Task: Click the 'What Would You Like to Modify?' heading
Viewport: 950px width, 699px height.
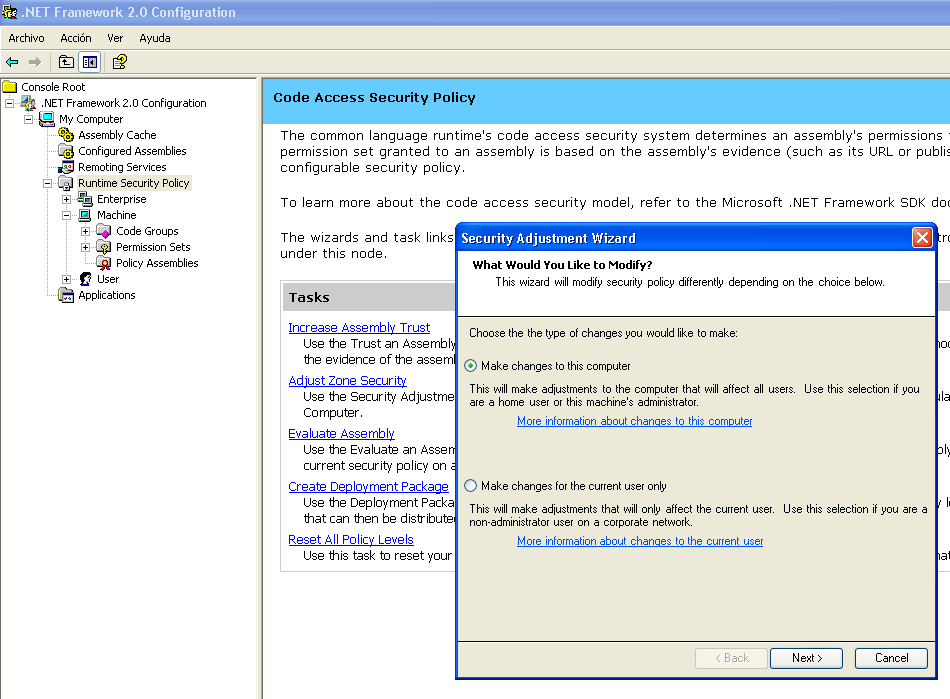Action: point(562,265)
